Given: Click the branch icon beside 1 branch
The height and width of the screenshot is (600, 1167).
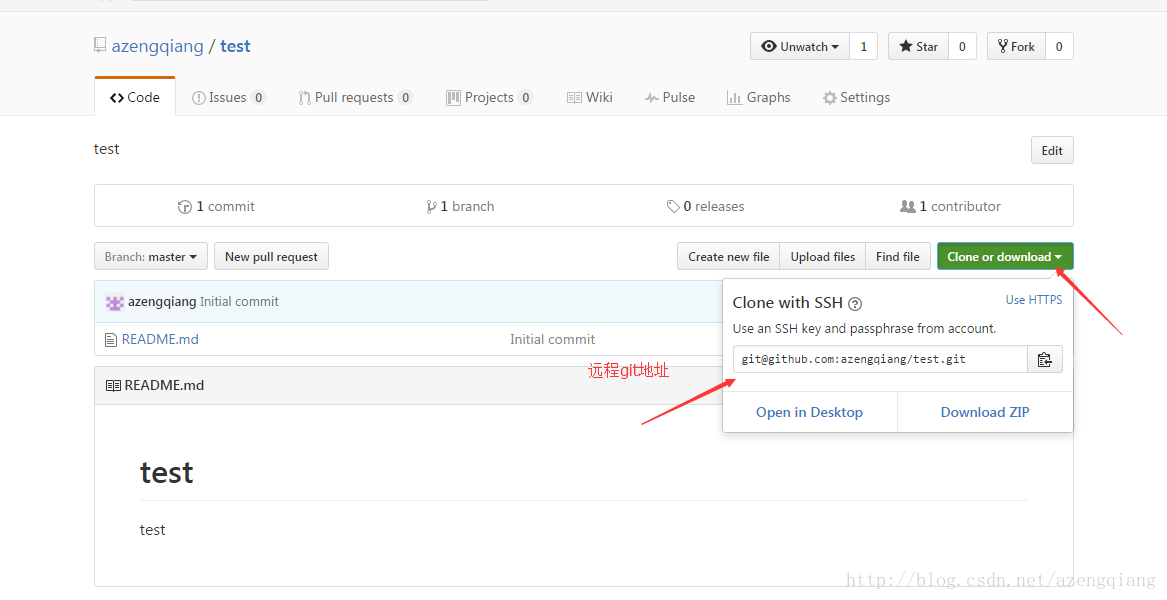Looking at the screenshot, I should [431, 207].
